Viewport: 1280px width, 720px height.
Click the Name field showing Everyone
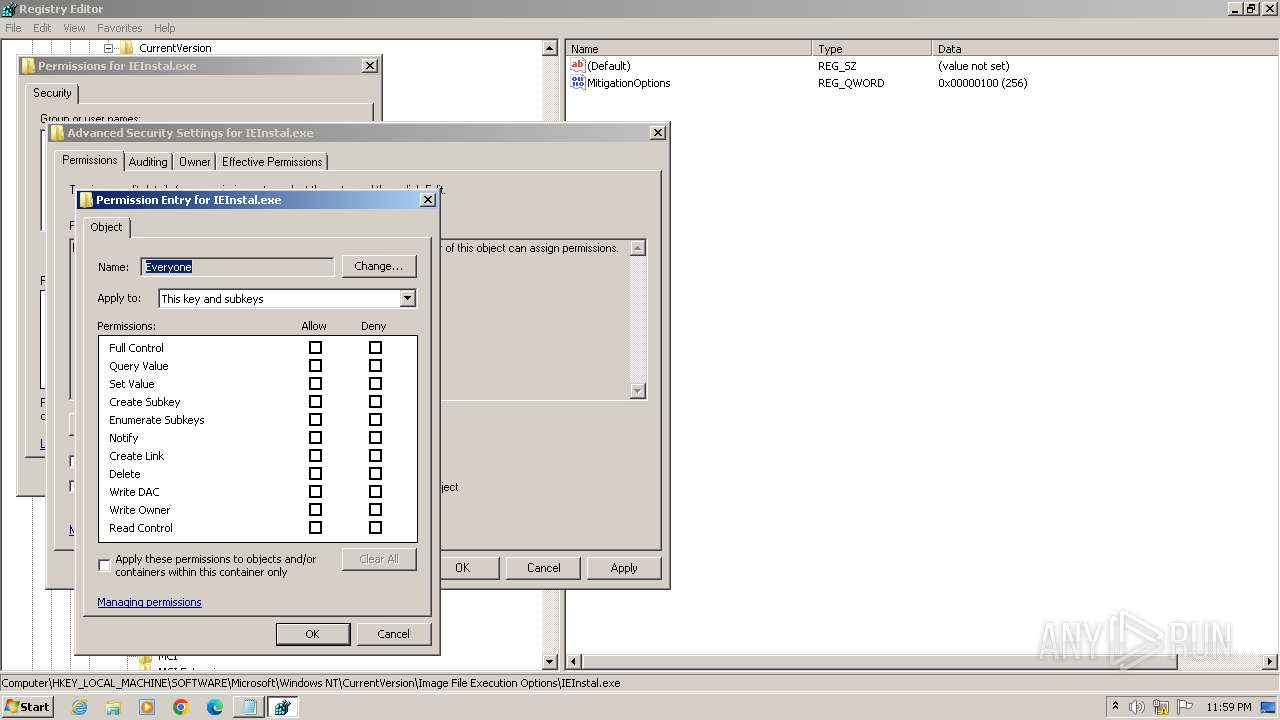click(x=237, y=267)
